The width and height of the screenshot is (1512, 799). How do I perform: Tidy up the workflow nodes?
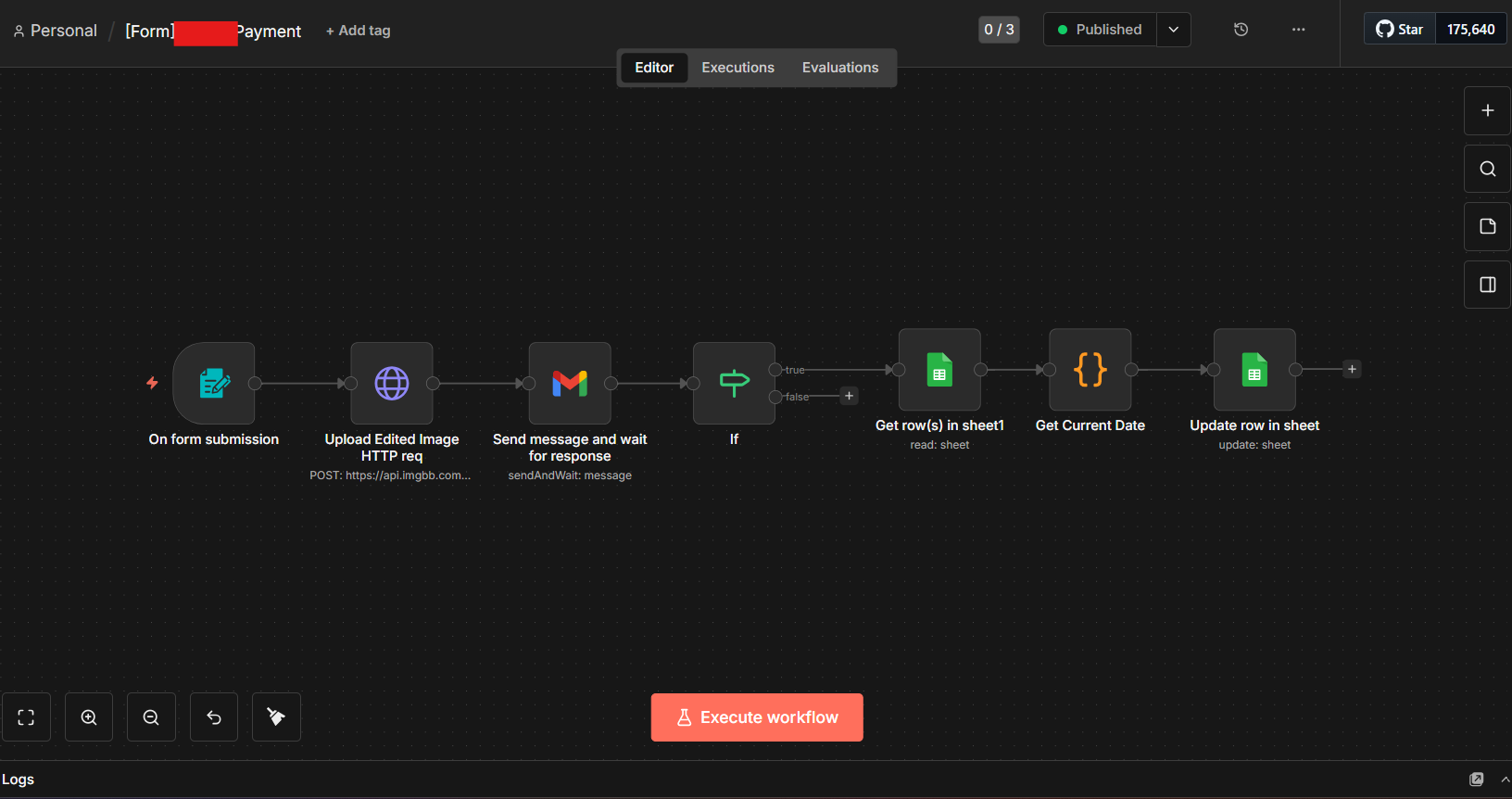click(x=276, y=717)
